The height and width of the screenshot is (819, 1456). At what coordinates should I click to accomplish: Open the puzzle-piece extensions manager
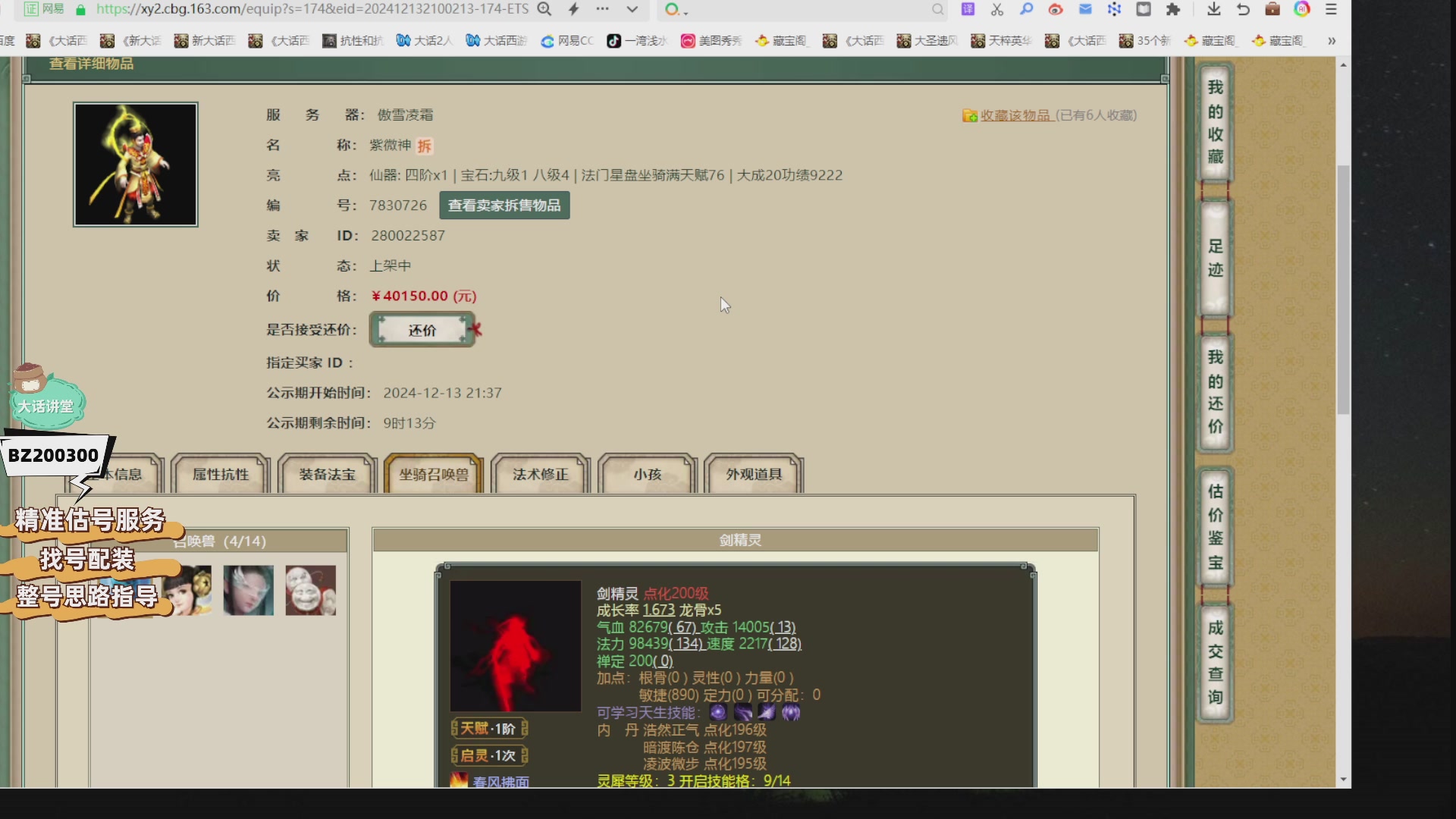[x=1173, y=9]
